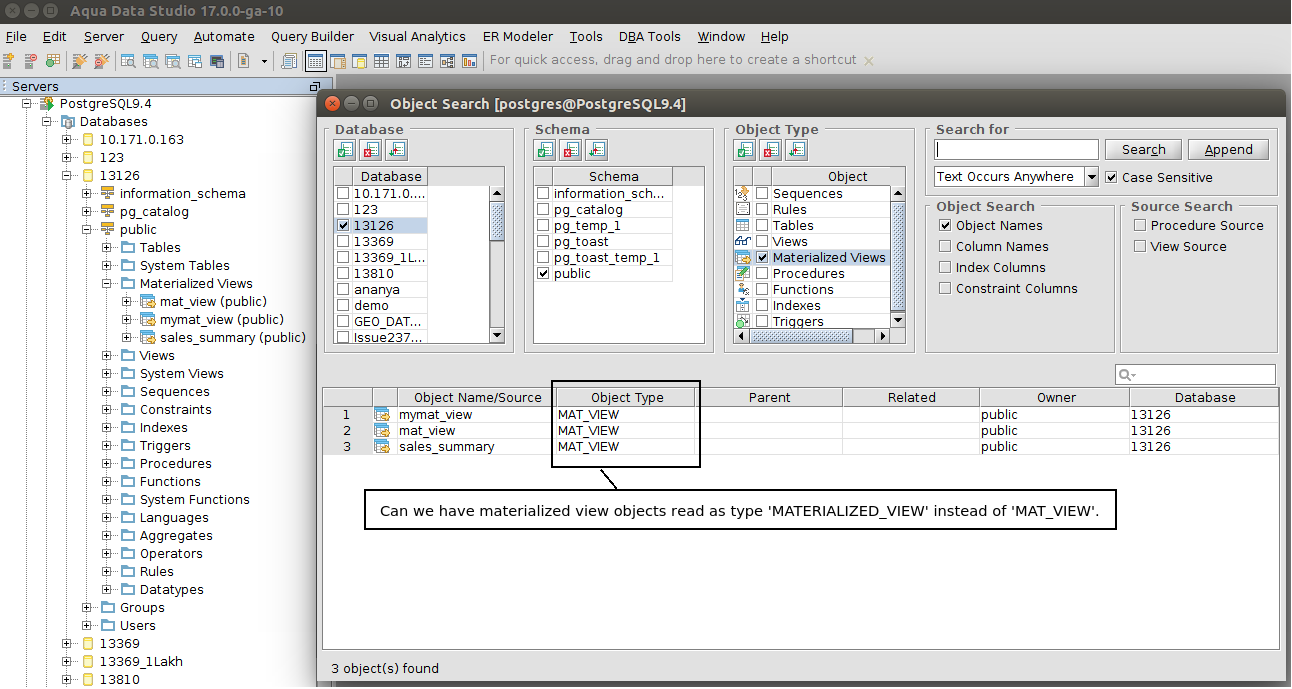Click the Sequences object type icon
The image size is (1292, 689).
742,193
